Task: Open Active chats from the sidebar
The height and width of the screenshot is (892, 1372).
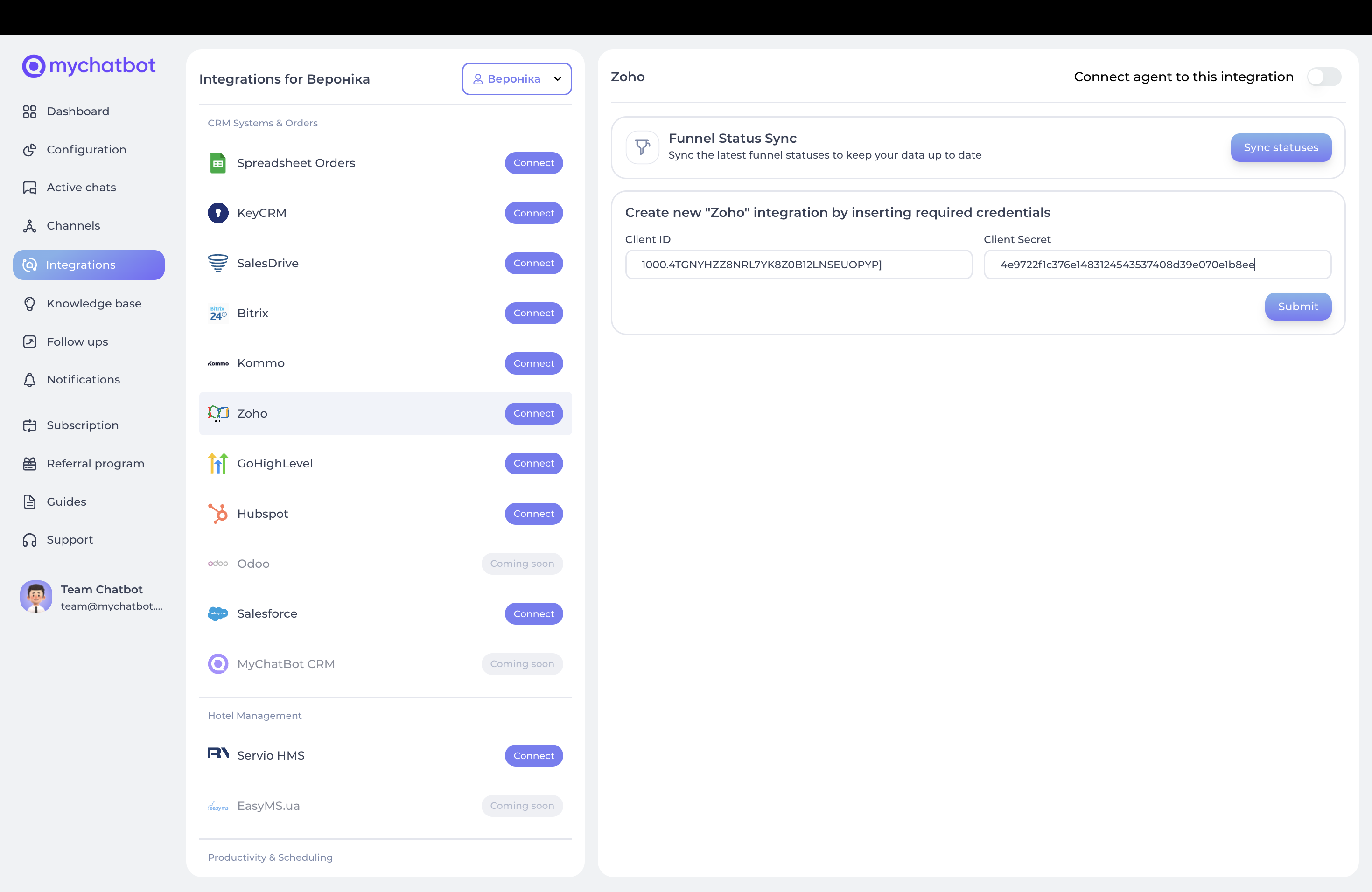Action: coord(81,187)
